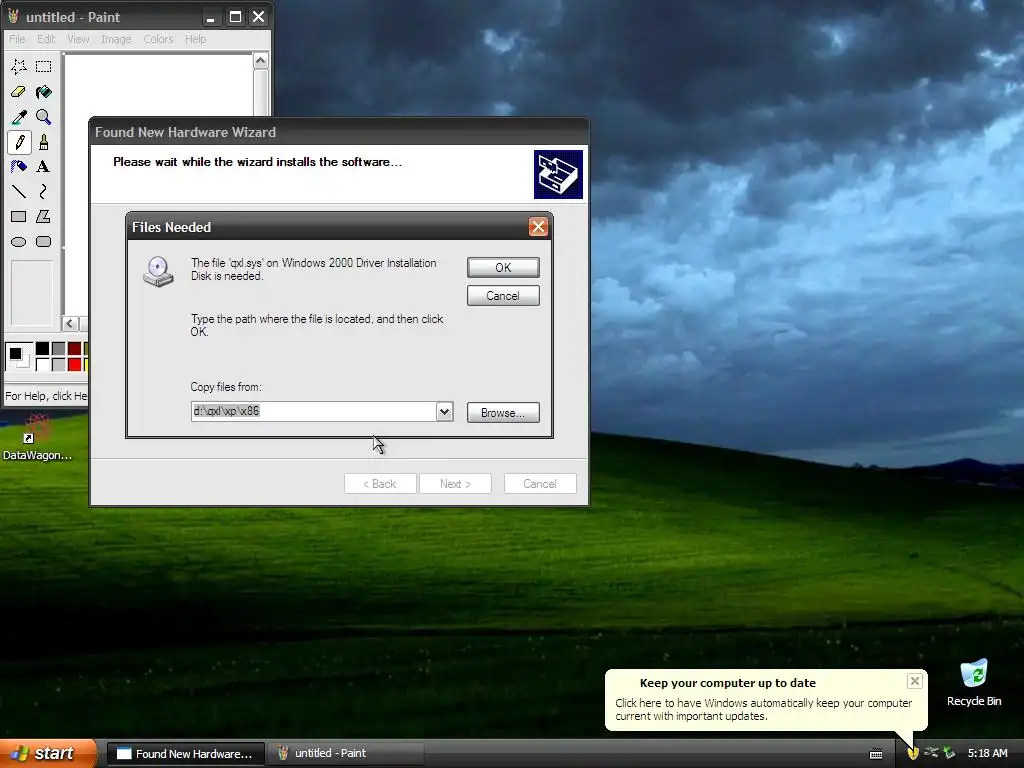Select the Rounded Rectangle tool
Viewport: 1024px width, 768px height.
pos(43,242)
